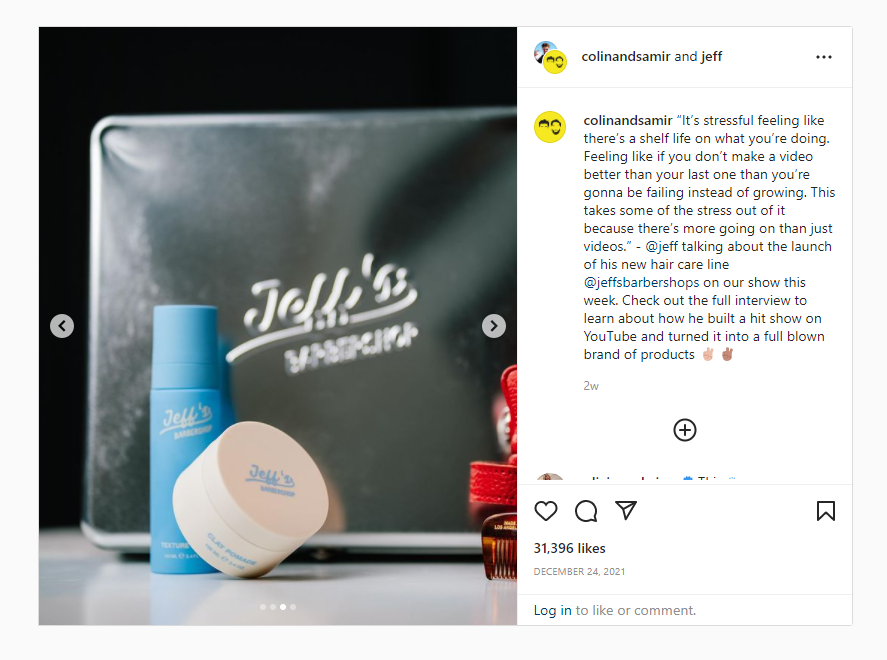This screenshot has height=660, width=887.
Task: Click the Log in link
Action: (x=552, y=610)
